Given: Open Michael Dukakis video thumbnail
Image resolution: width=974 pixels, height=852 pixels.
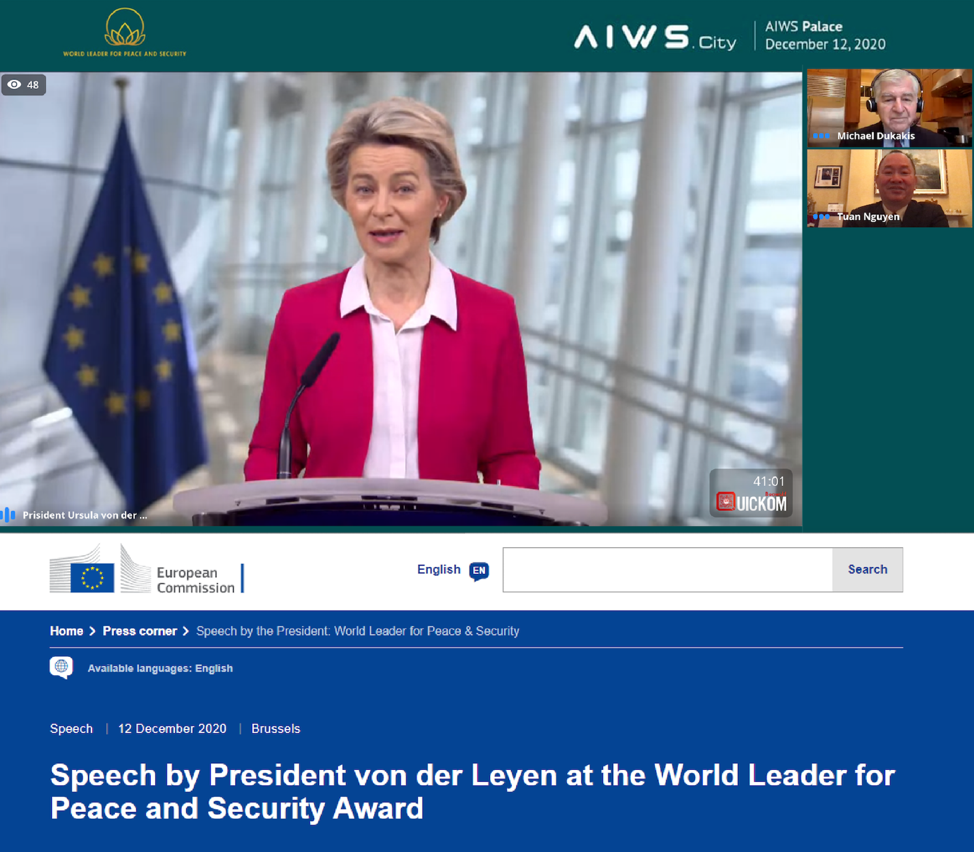Looking at the screenshot, I should 889,108.
